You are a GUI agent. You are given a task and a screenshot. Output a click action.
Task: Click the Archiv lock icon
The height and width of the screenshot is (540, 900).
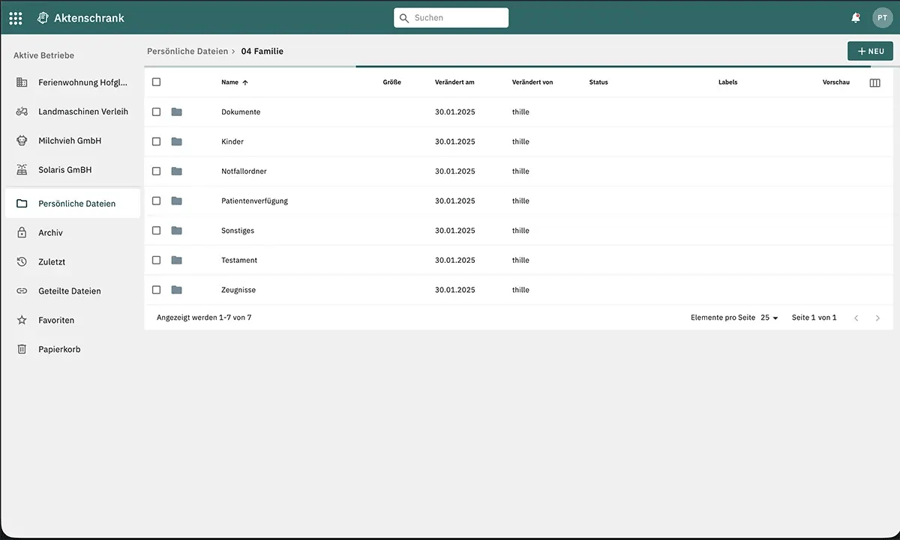coord(22,232)
